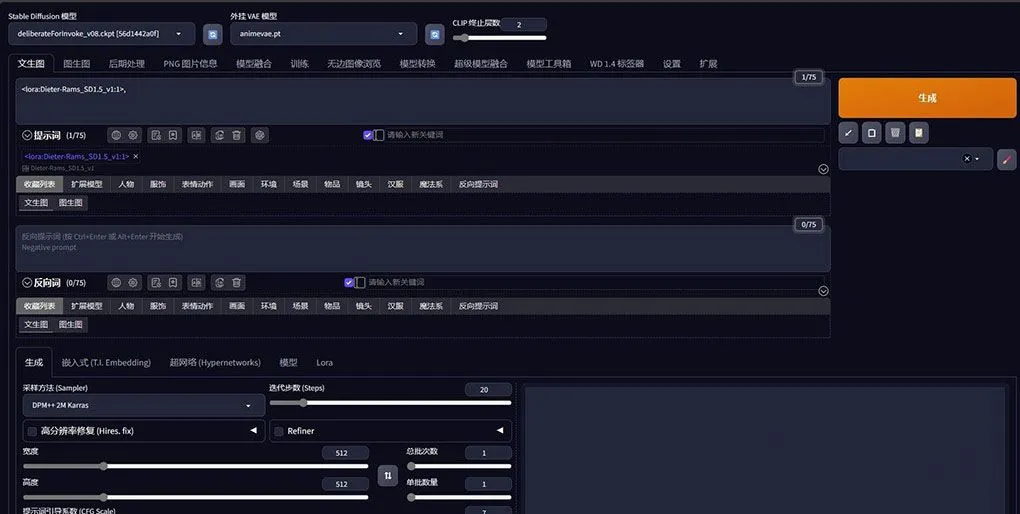Refresh the Stable Diffusion checkpoint list

213,34
